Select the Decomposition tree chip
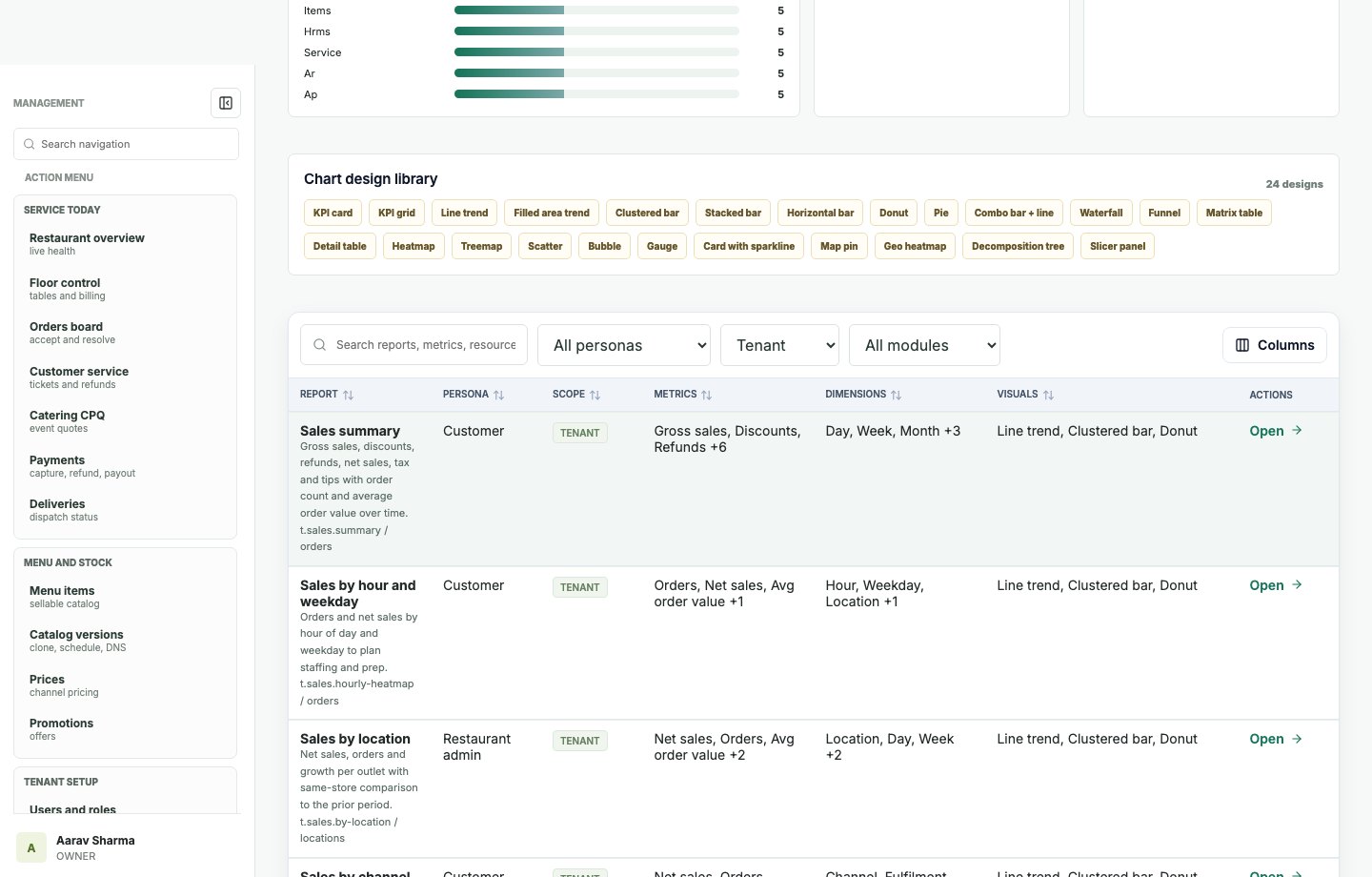The height and width of the screenshot is (877, 1372). click(1018, 246)
